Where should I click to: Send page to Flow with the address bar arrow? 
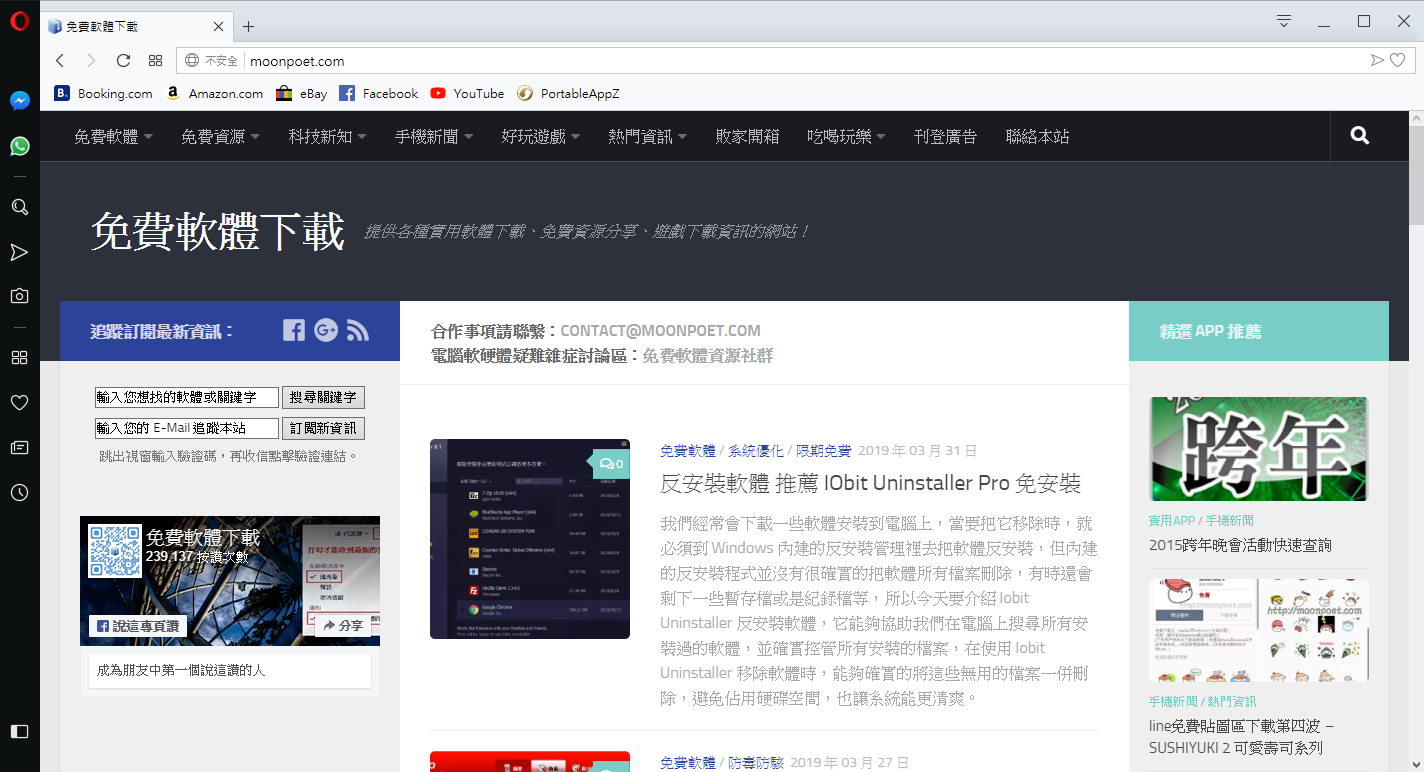1377,60
